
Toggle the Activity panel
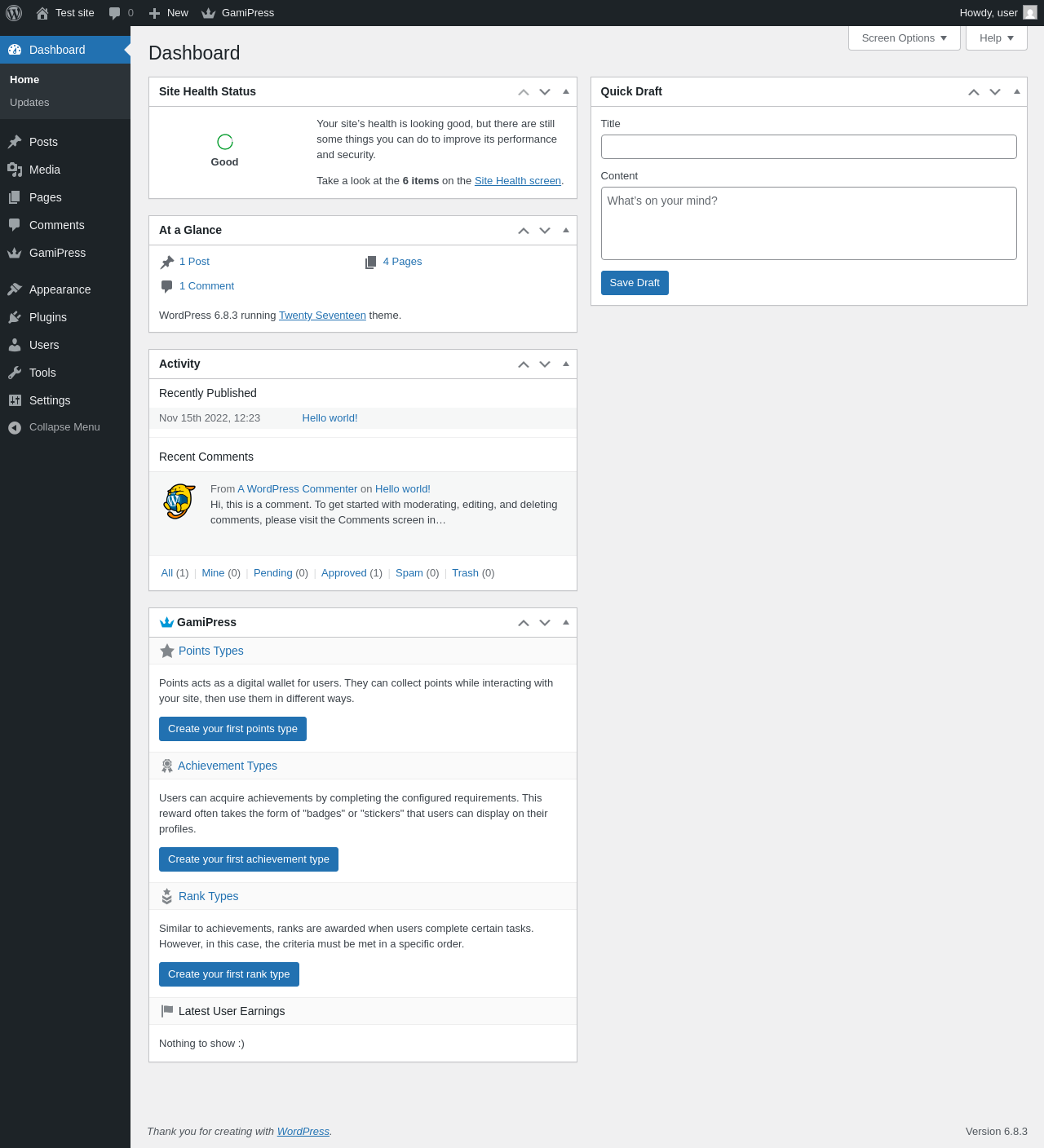[566, 364]
